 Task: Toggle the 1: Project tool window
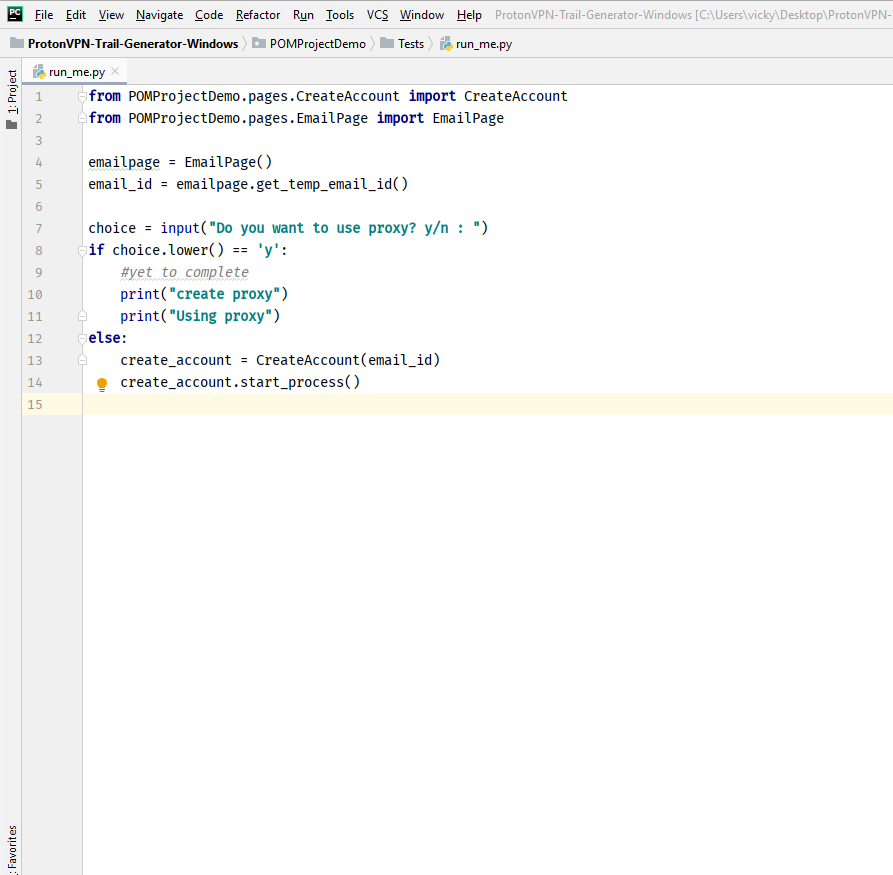click(12, 92)
